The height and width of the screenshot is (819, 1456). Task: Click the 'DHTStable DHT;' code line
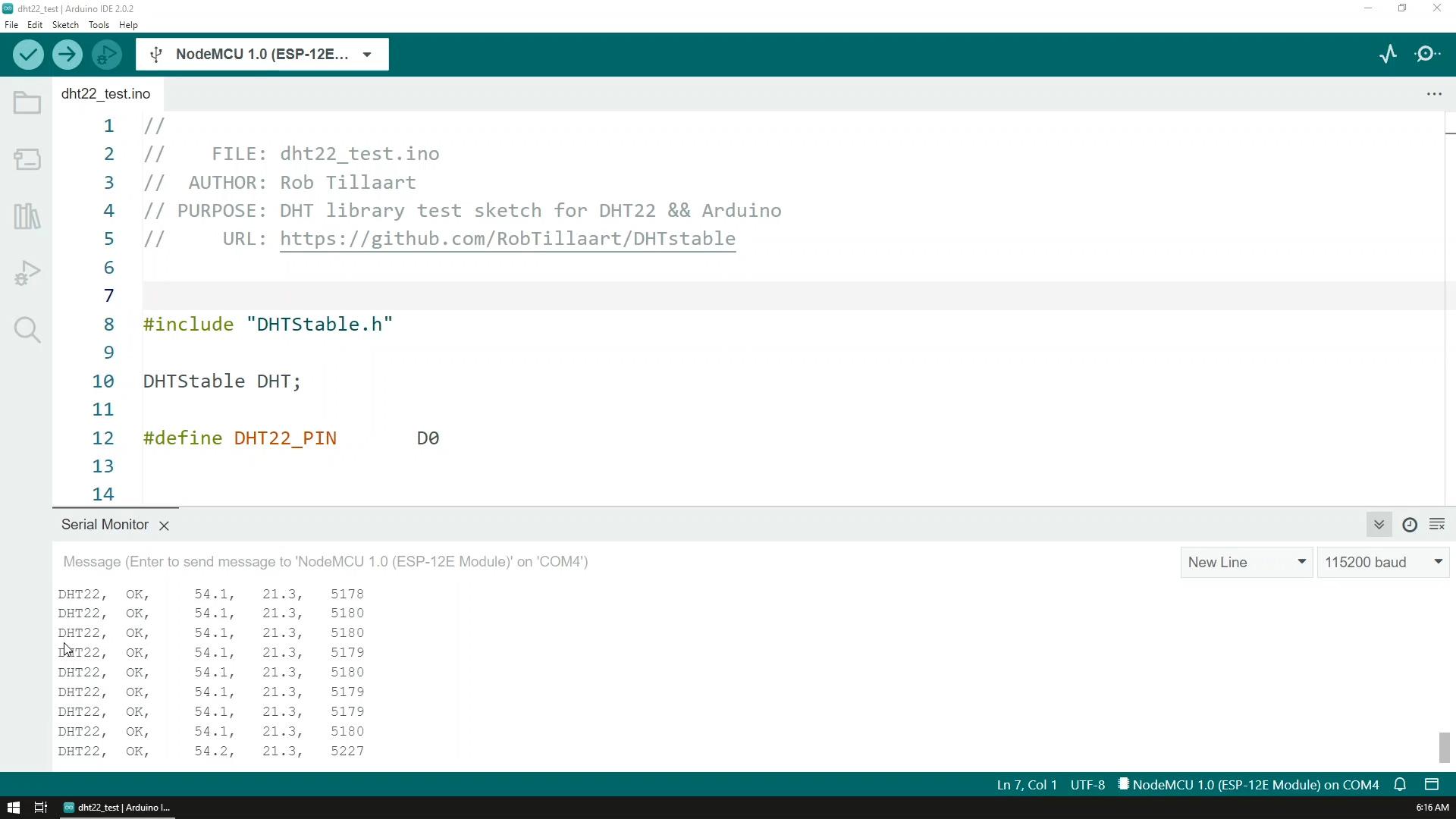point(222,381)
